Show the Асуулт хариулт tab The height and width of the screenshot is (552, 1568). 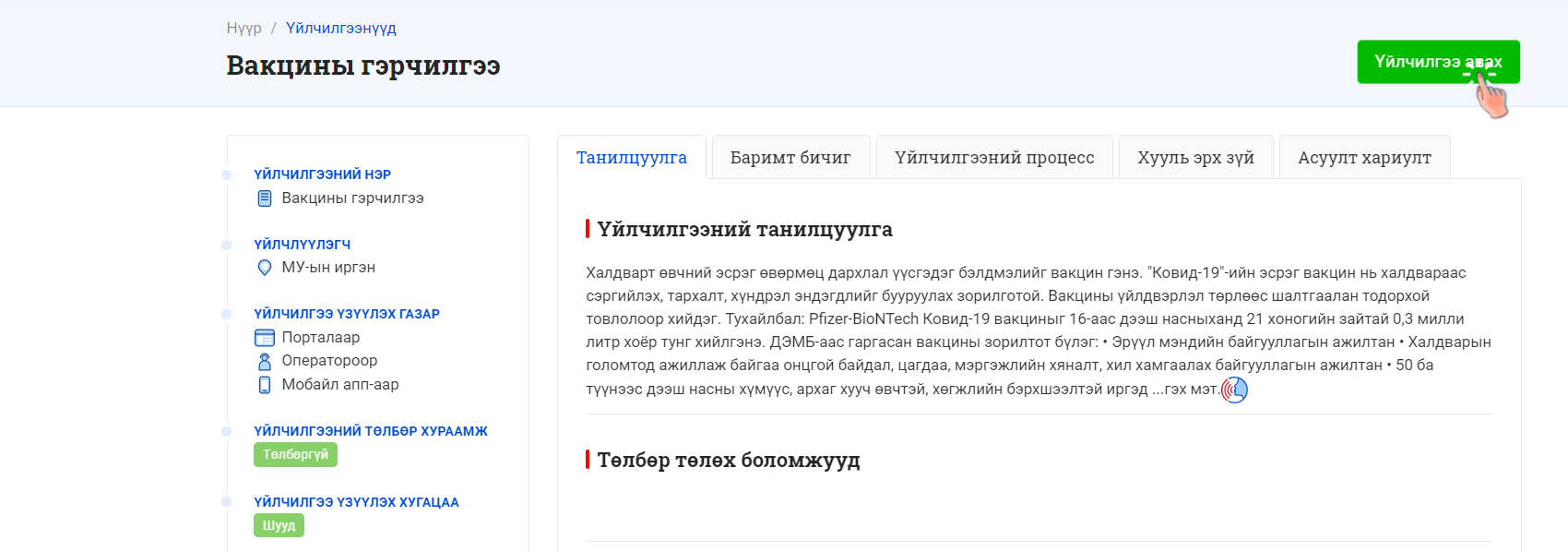(x=1364, y=158)
